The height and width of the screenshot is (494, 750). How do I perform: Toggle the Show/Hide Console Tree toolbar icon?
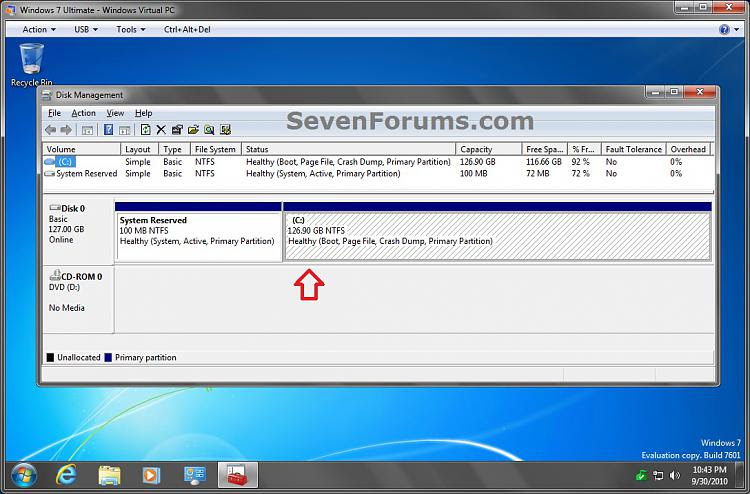(x=88, y=130)
